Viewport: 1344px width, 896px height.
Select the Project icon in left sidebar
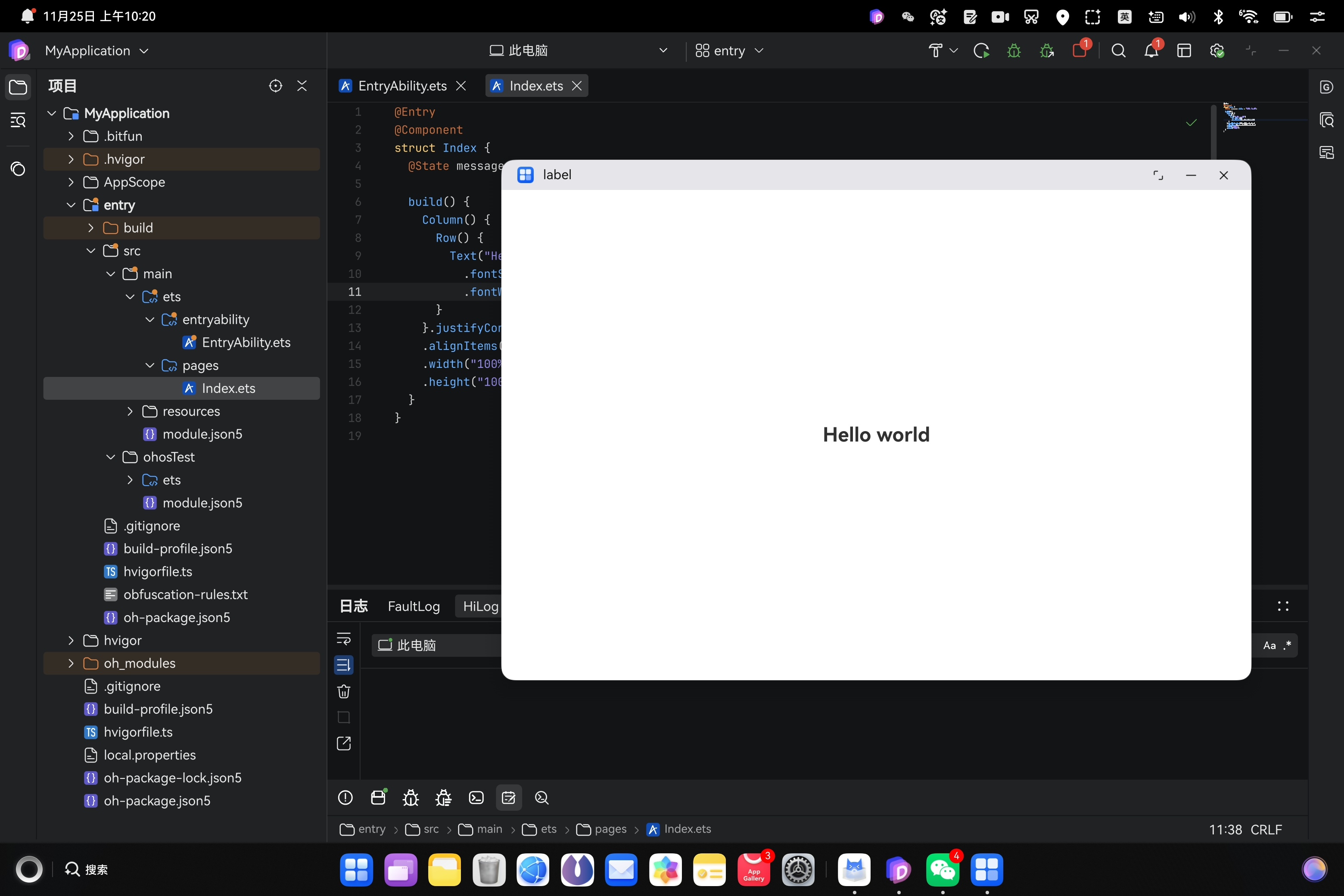click(18, 86)
